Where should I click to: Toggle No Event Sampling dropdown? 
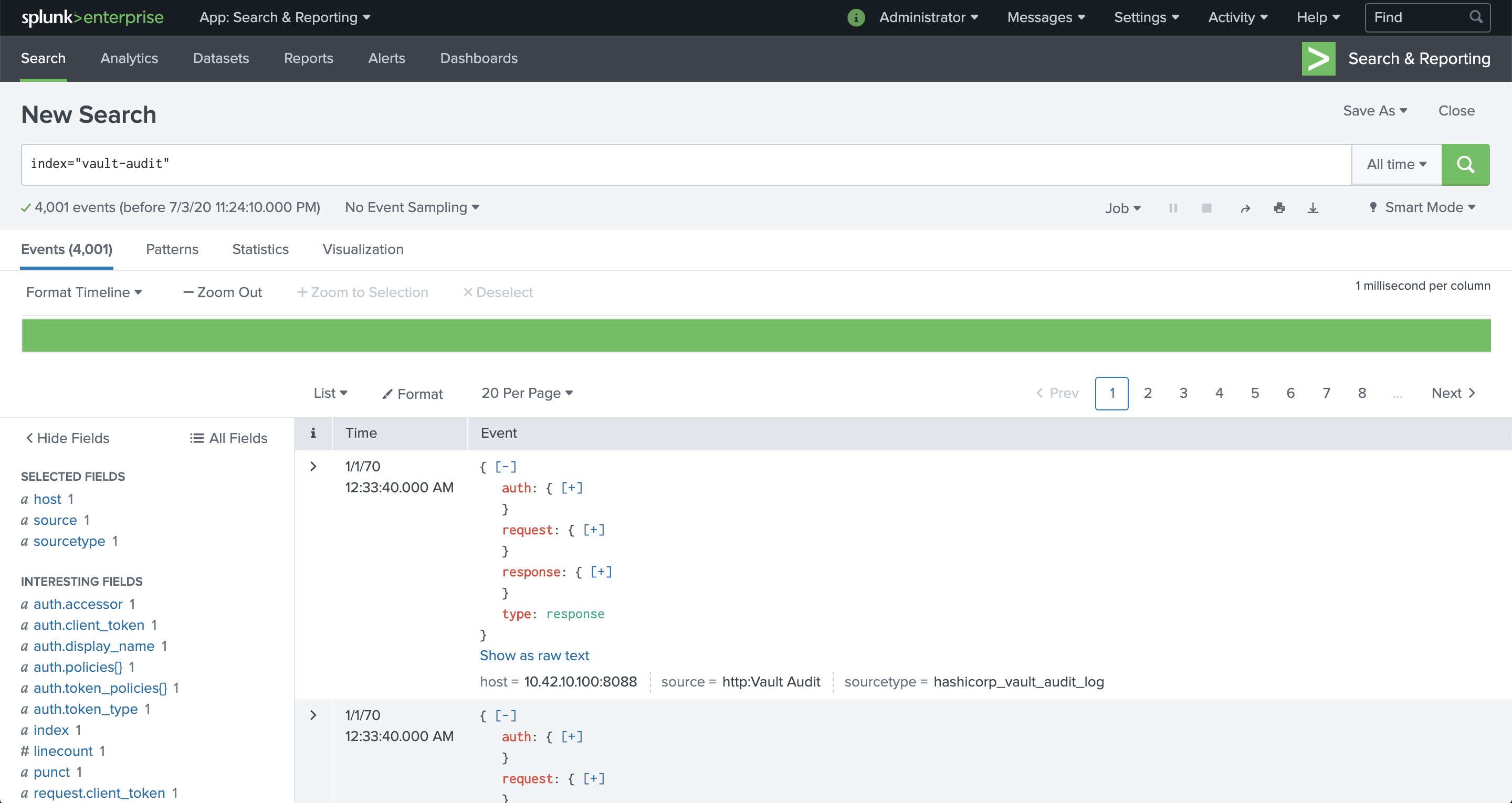(409, 208)
